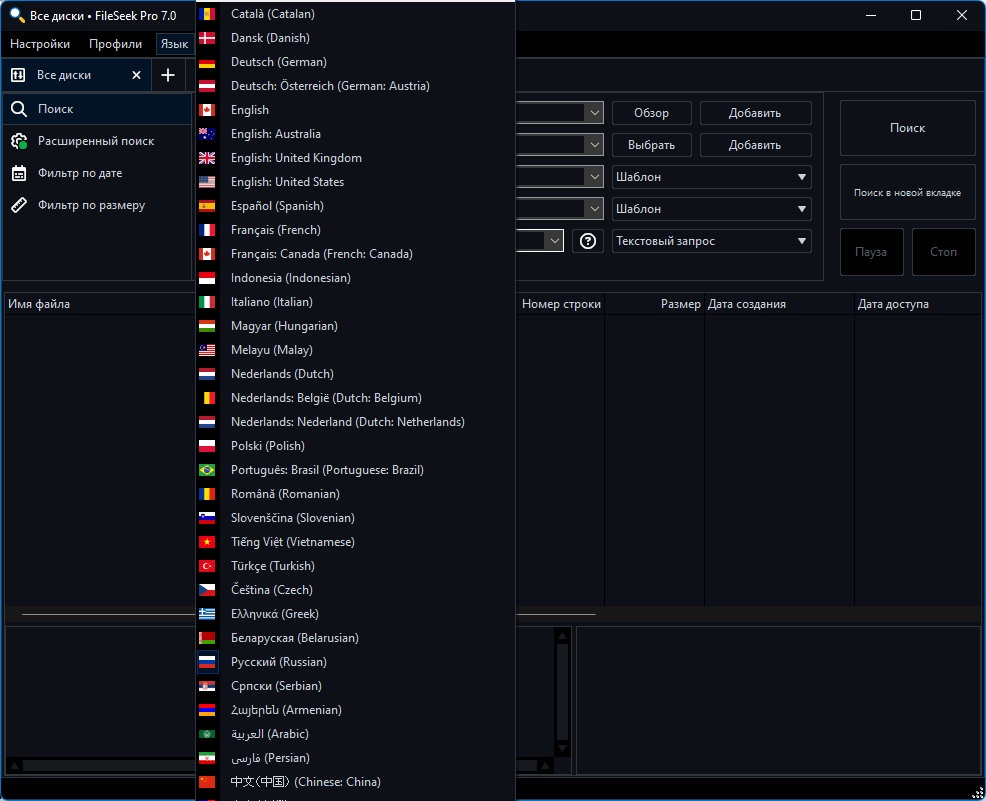Open Фильтр по размеру section

click(97, 205)
